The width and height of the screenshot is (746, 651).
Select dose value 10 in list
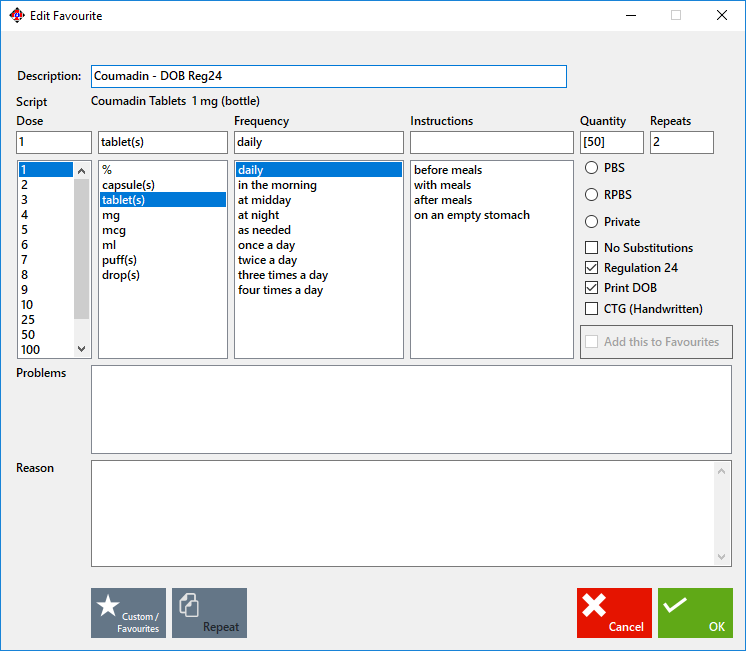coord(46,305)
